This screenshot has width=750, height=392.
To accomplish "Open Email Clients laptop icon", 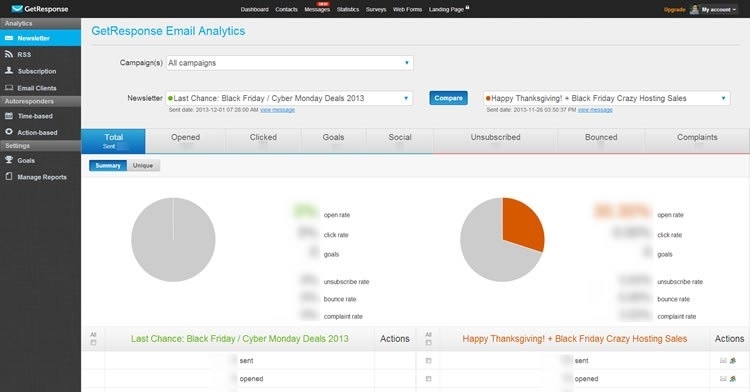I will [9, 87].
